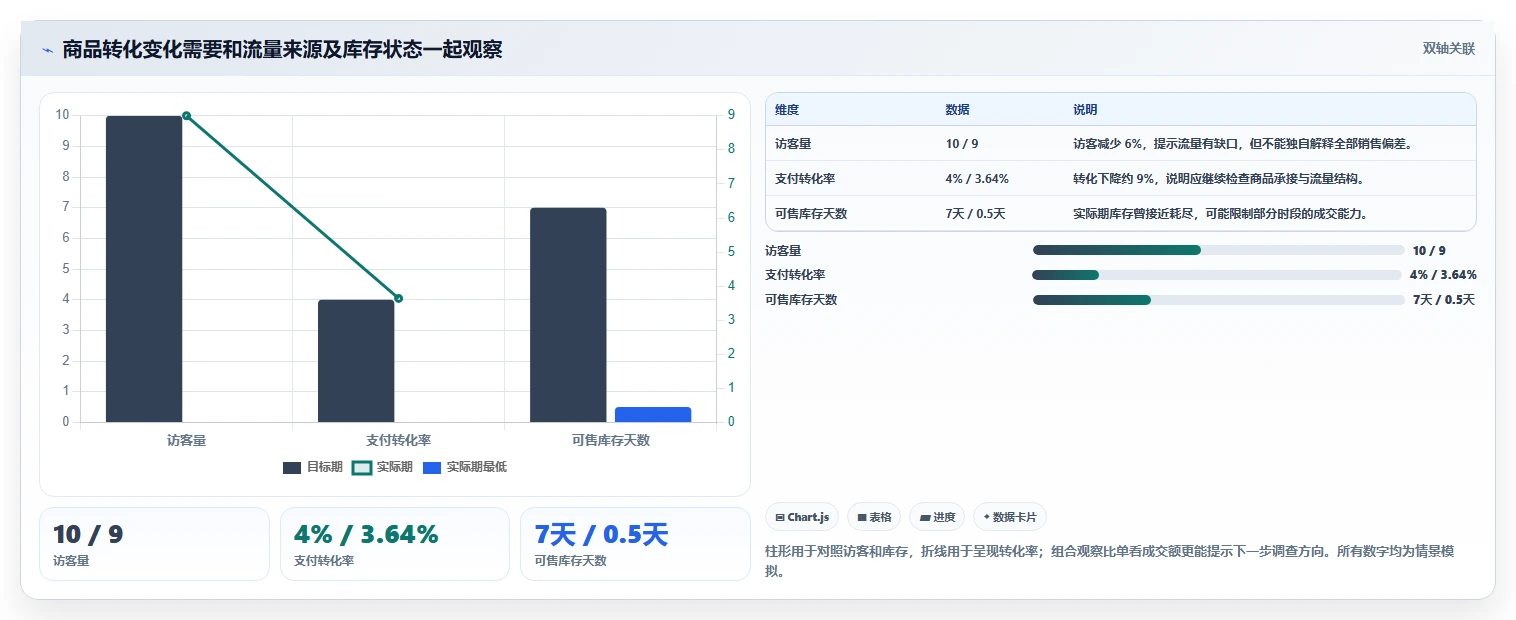Select the 支付转化率 table row cell
This screenshot has width=1516, height=620.
click(x=805, y=179)
